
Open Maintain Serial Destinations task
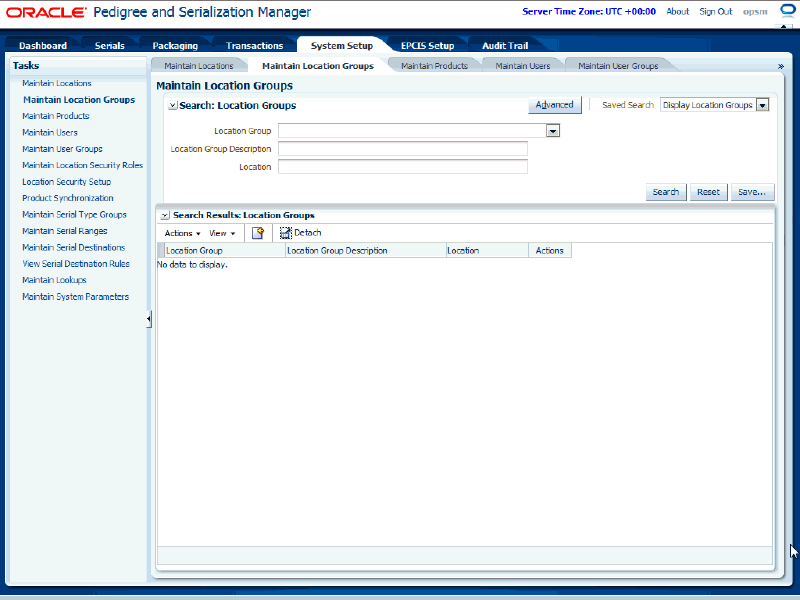(73, 247)
